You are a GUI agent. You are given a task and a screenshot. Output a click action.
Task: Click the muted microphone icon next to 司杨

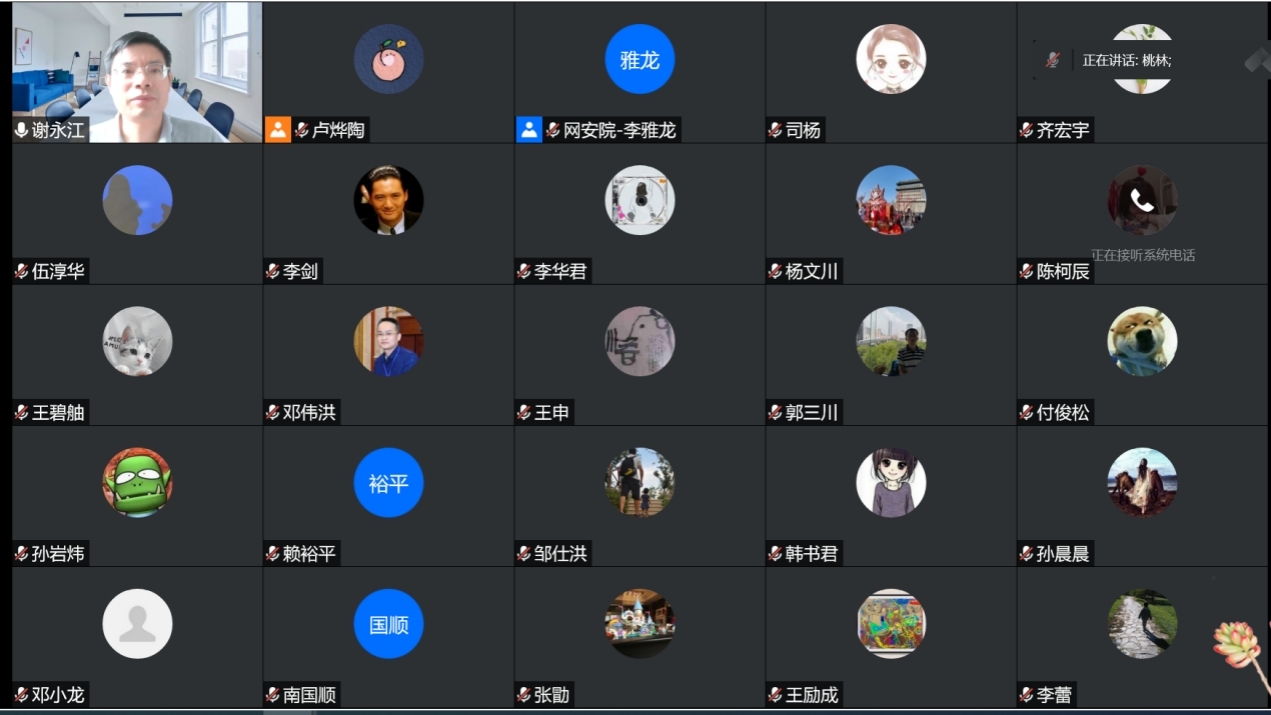coord(775,130)
